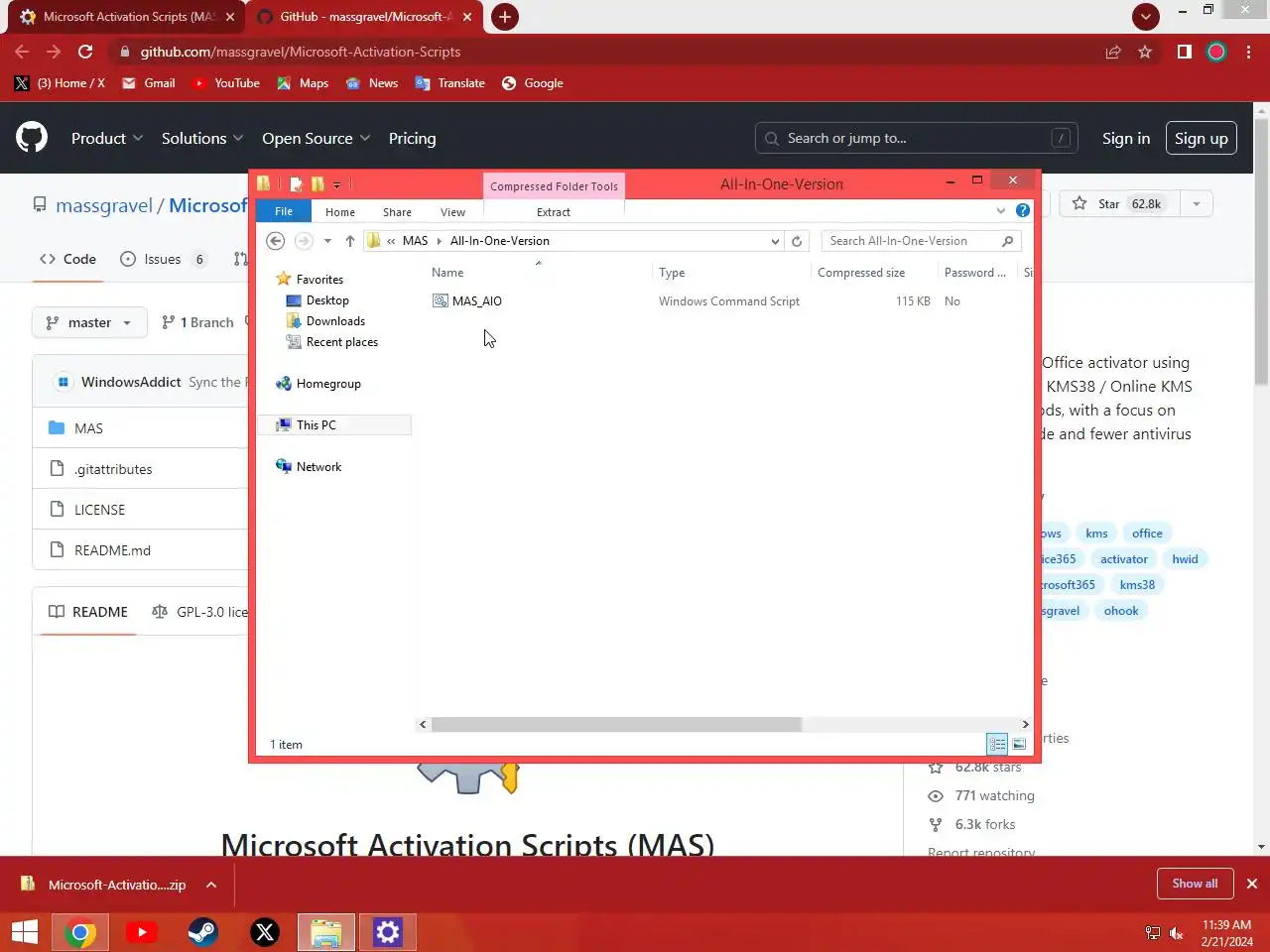Open recent locations dropdown in Explorer
Viewport: 1270px width, 952px height.
coord(327,241)
